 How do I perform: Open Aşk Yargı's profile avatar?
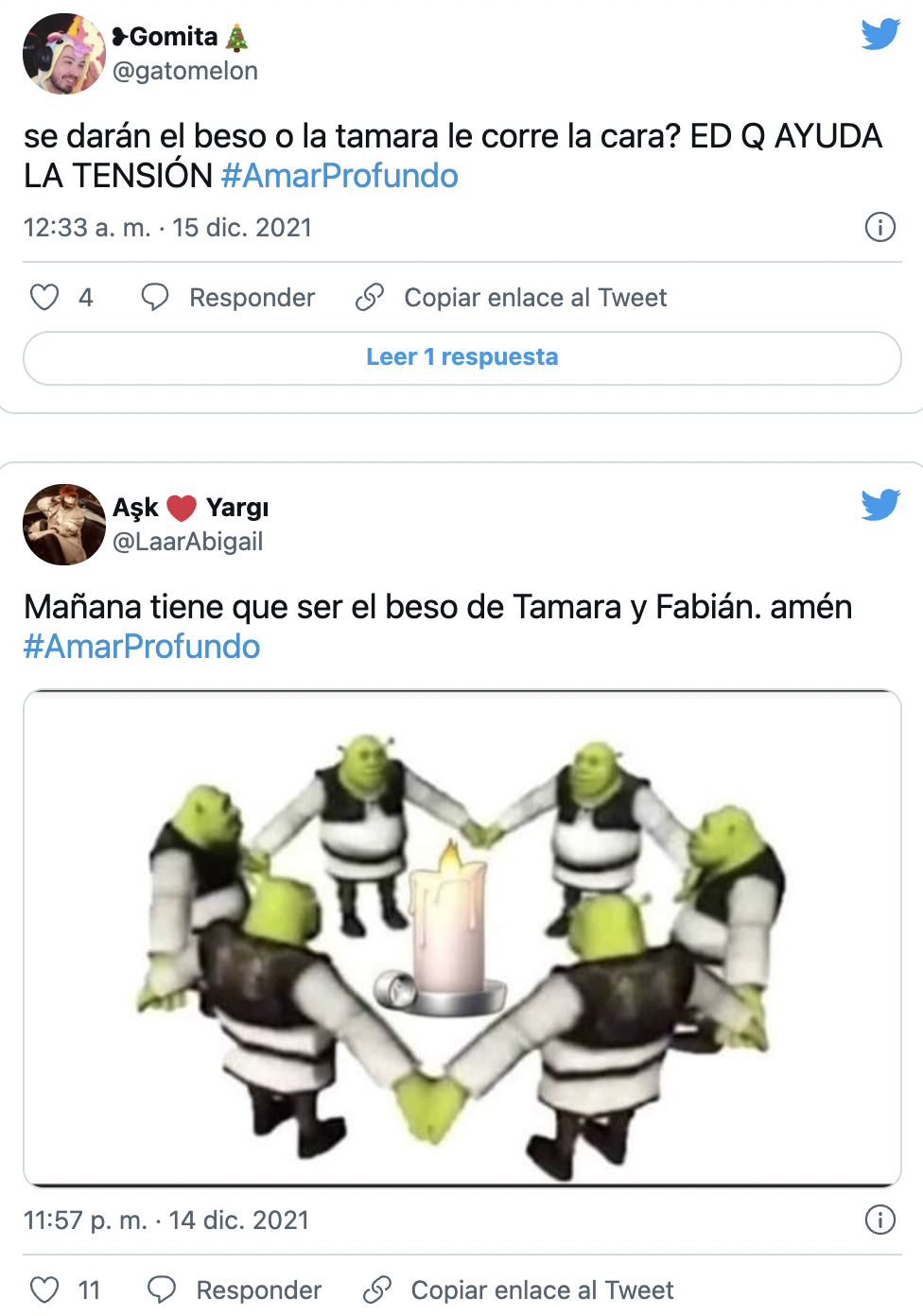pyautogui.click(x=63, y=525)
